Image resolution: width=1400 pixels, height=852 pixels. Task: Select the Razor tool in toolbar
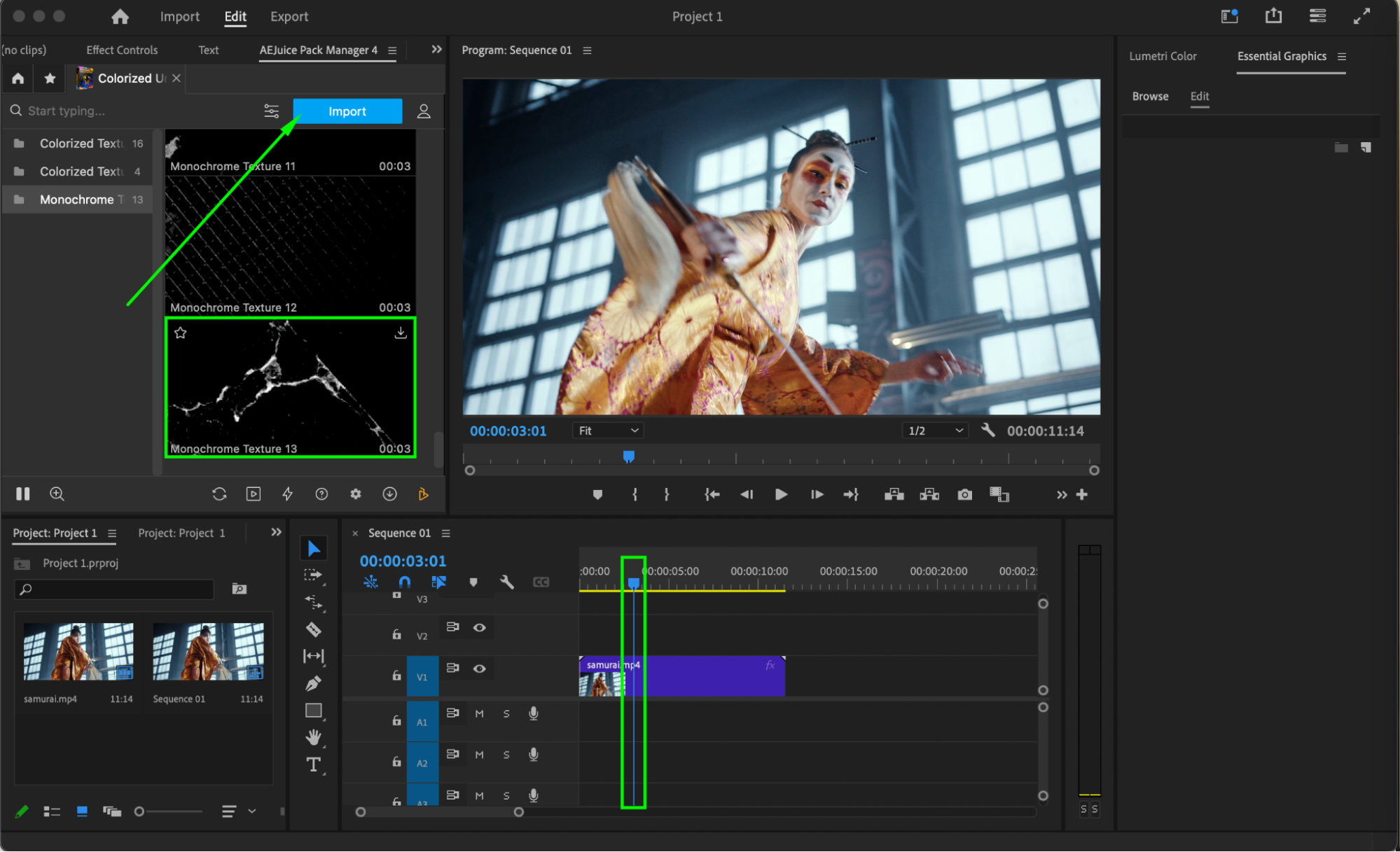point(313,629)
